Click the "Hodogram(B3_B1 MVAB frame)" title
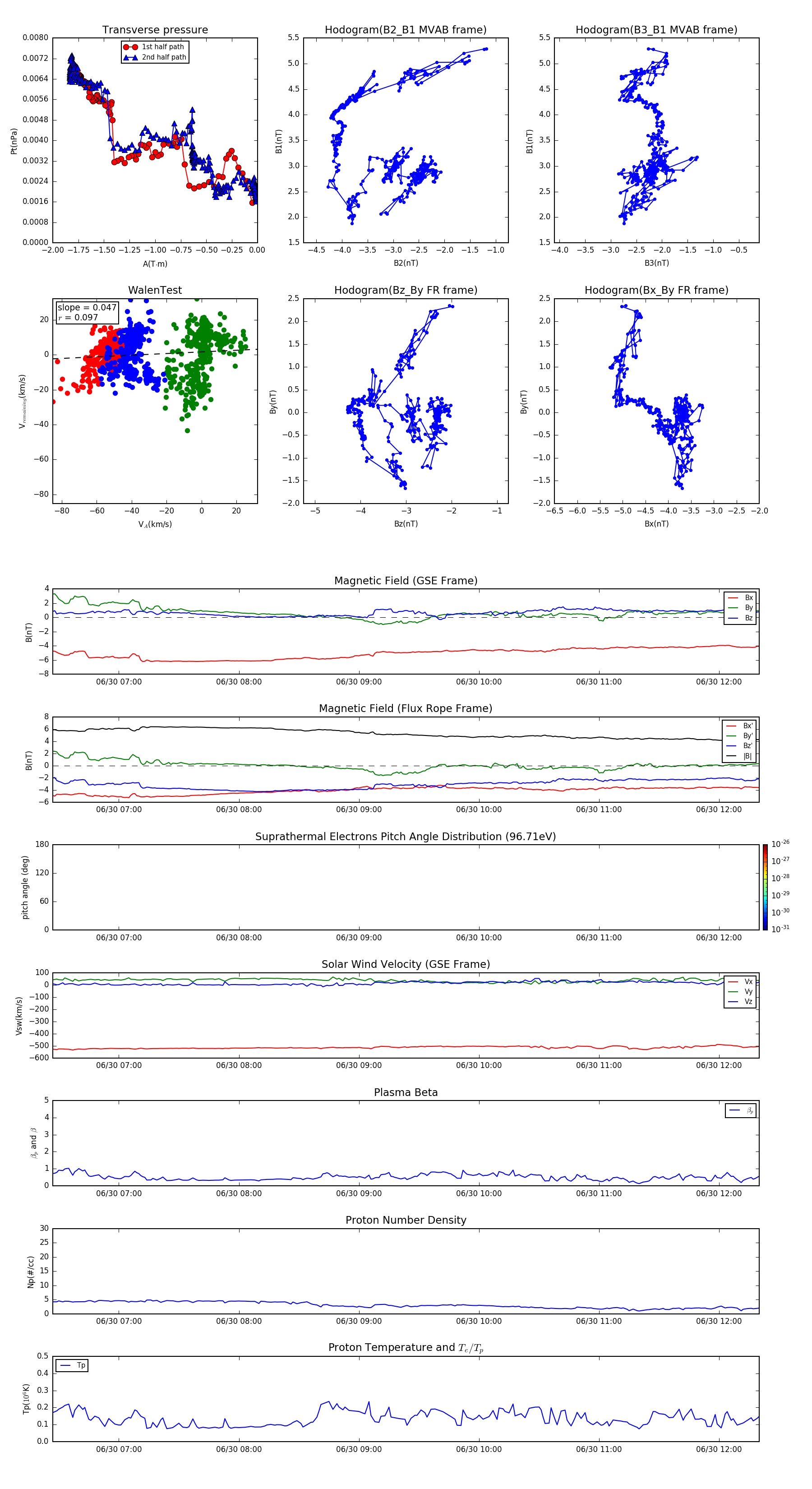Screen dimensions: 812x1489 click(656, 29)
